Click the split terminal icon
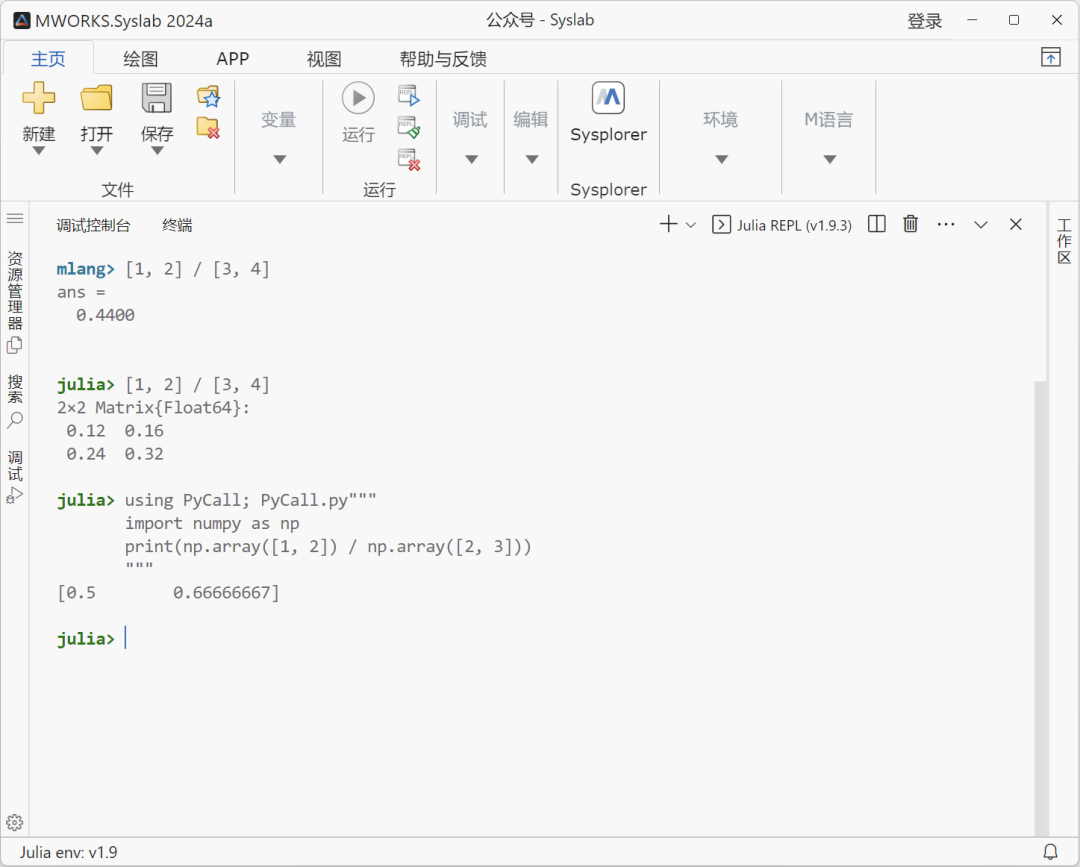This screenshot has height=867, width=1080. point(876,224)
